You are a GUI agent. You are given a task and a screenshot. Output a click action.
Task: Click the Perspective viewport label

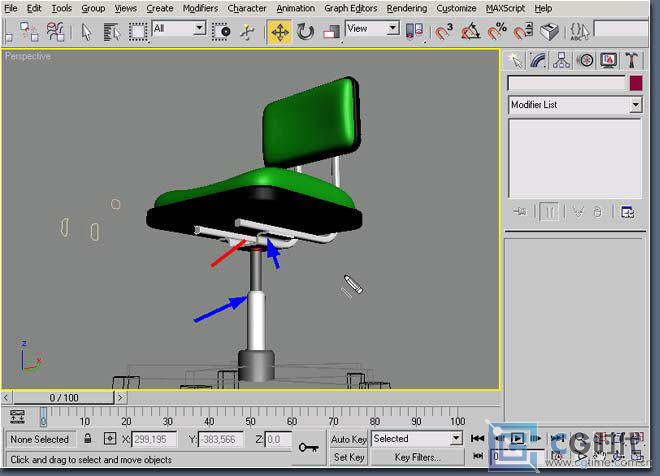28,56
